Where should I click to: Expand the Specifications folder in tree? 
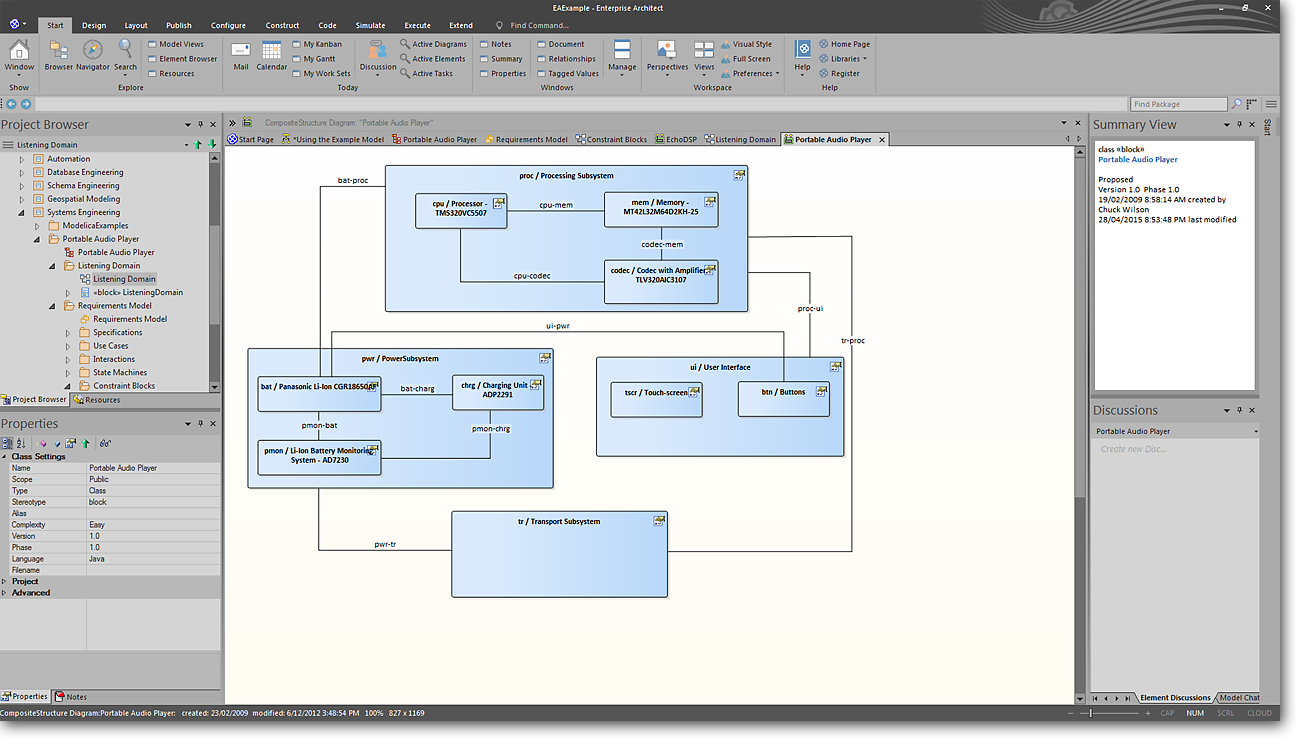[x=69, y=333]
